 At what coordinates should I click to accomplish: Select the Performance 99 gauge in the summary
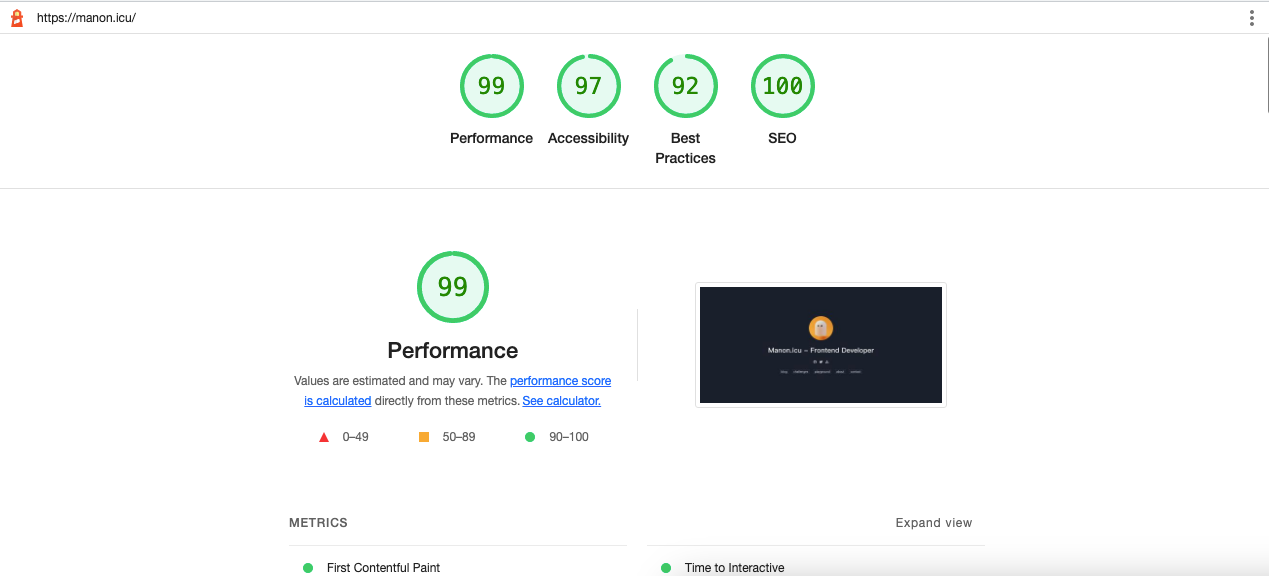click(x=491, y=86)
